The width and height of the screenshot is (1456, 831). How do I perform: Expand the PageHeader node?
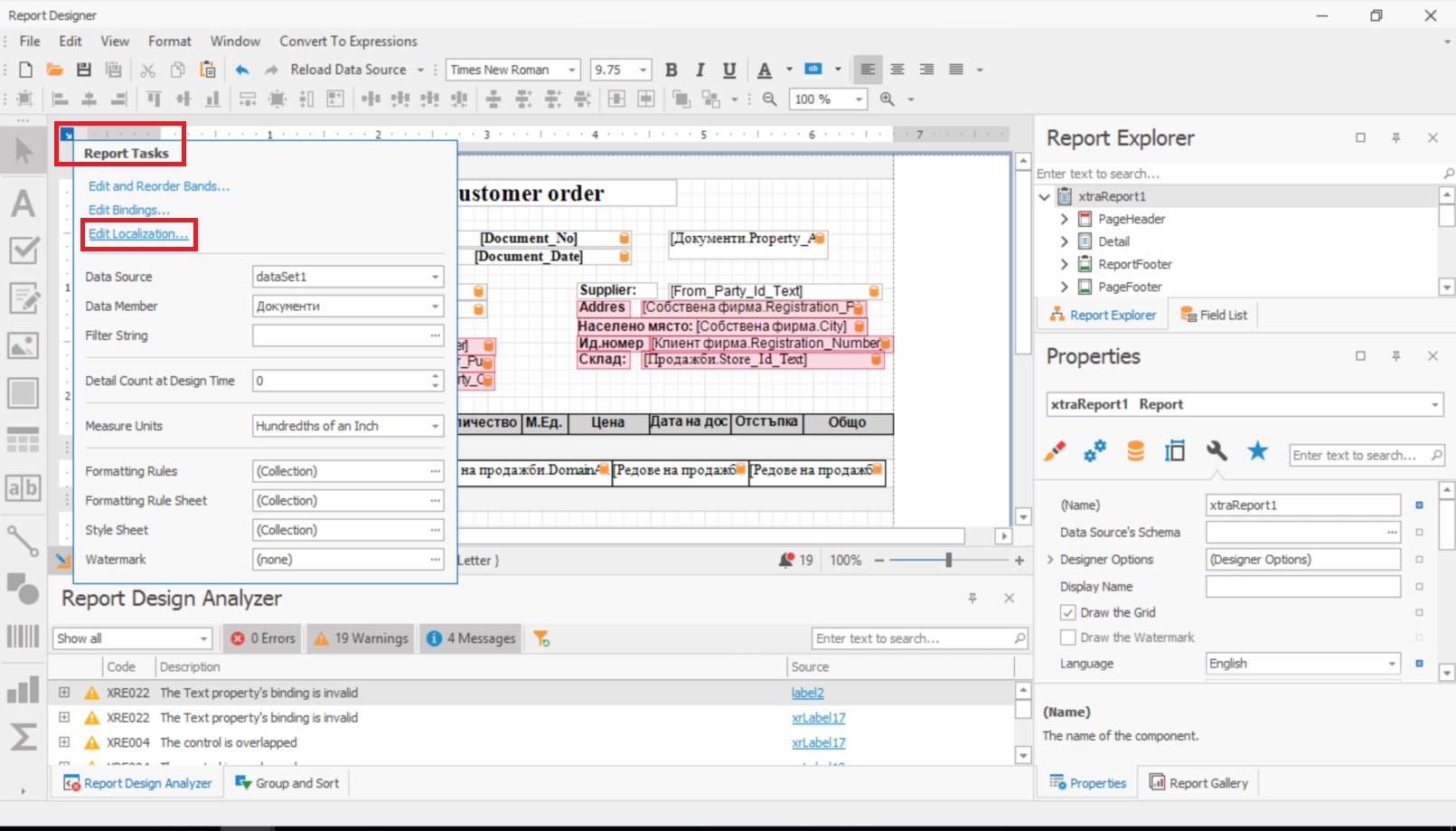(1064, 219)
